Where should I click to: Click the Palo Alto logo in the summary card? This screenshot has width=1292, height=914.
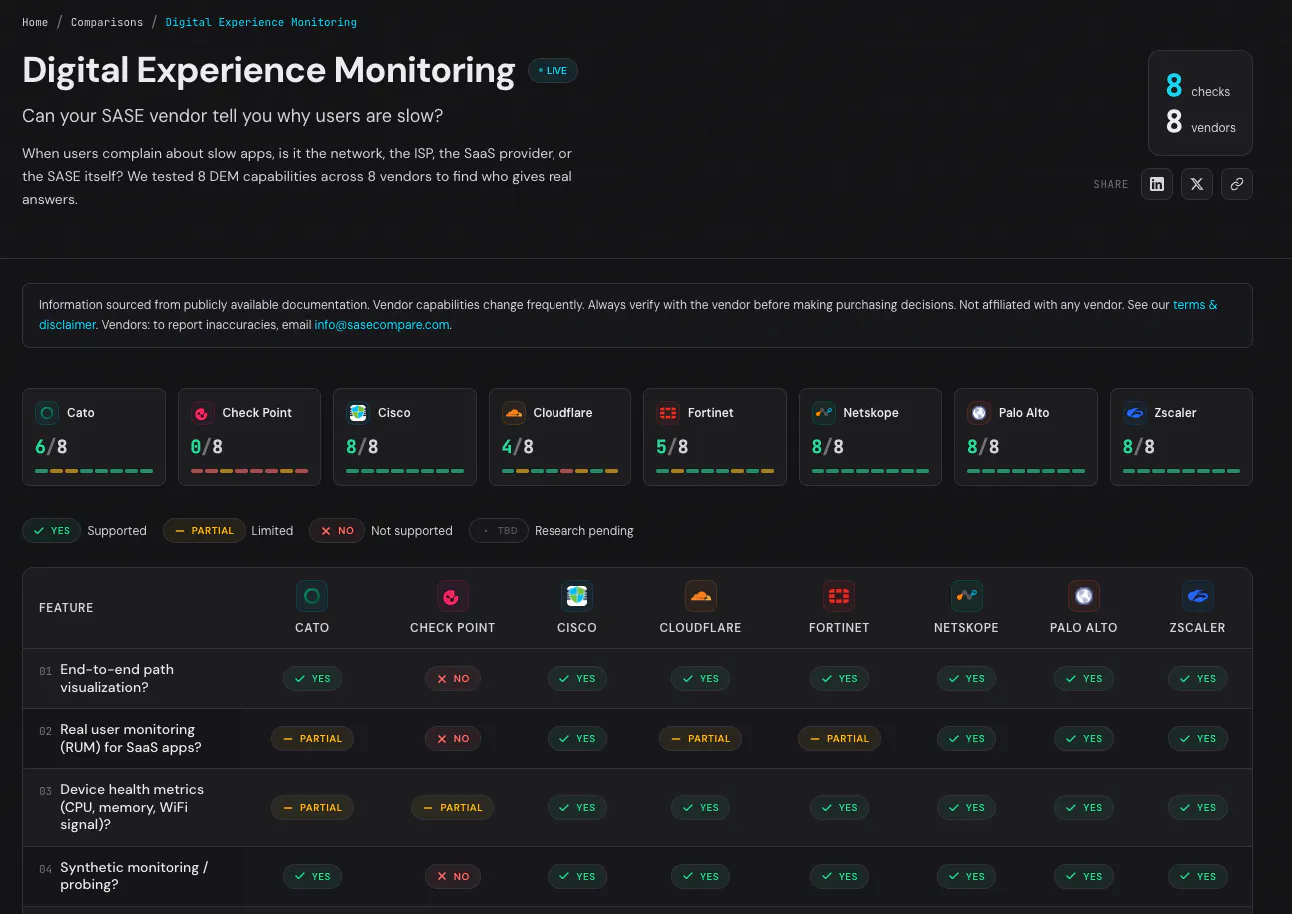(979, 413)
